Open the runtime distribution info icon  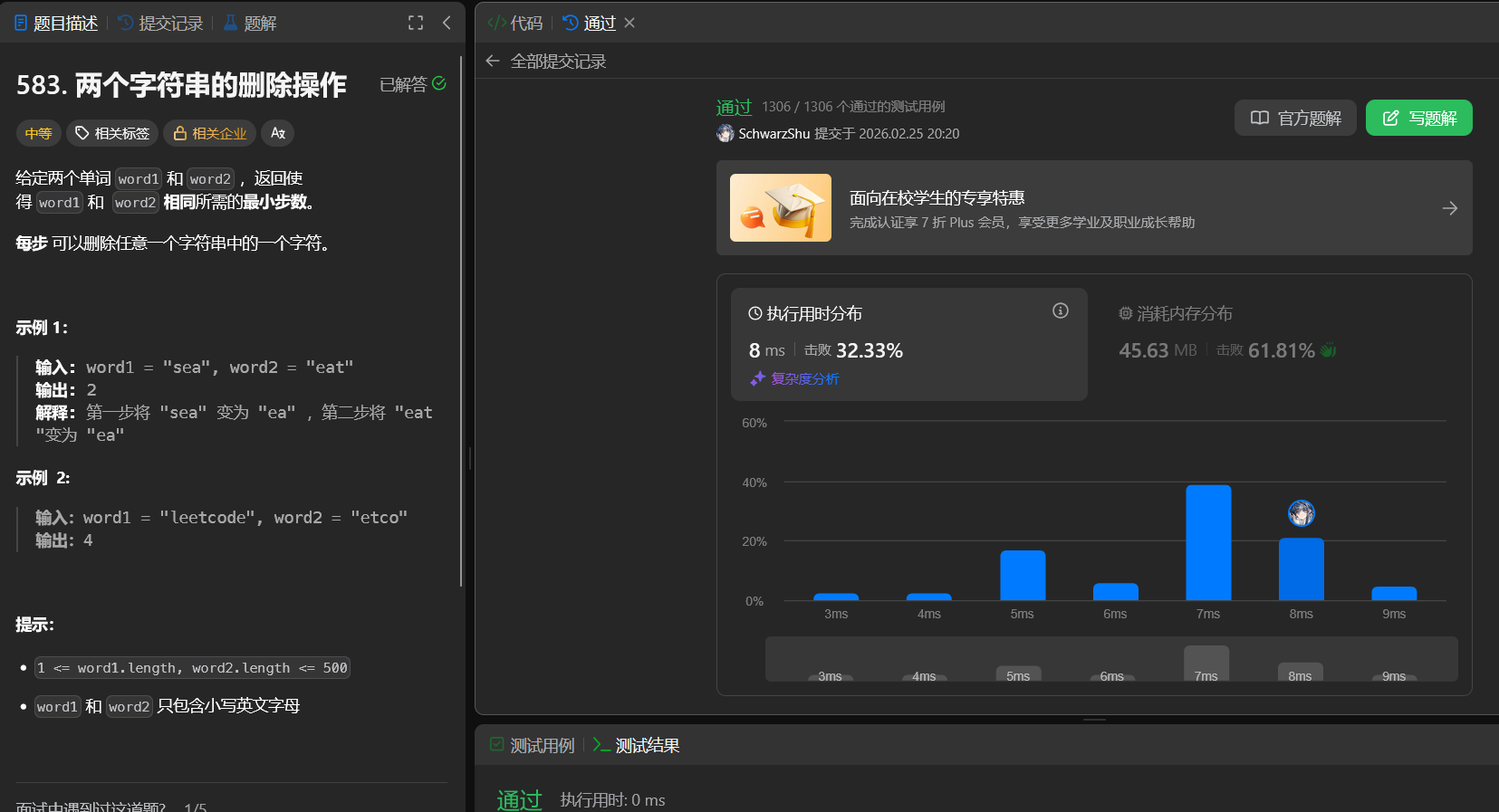click(x=1060, y=310)
